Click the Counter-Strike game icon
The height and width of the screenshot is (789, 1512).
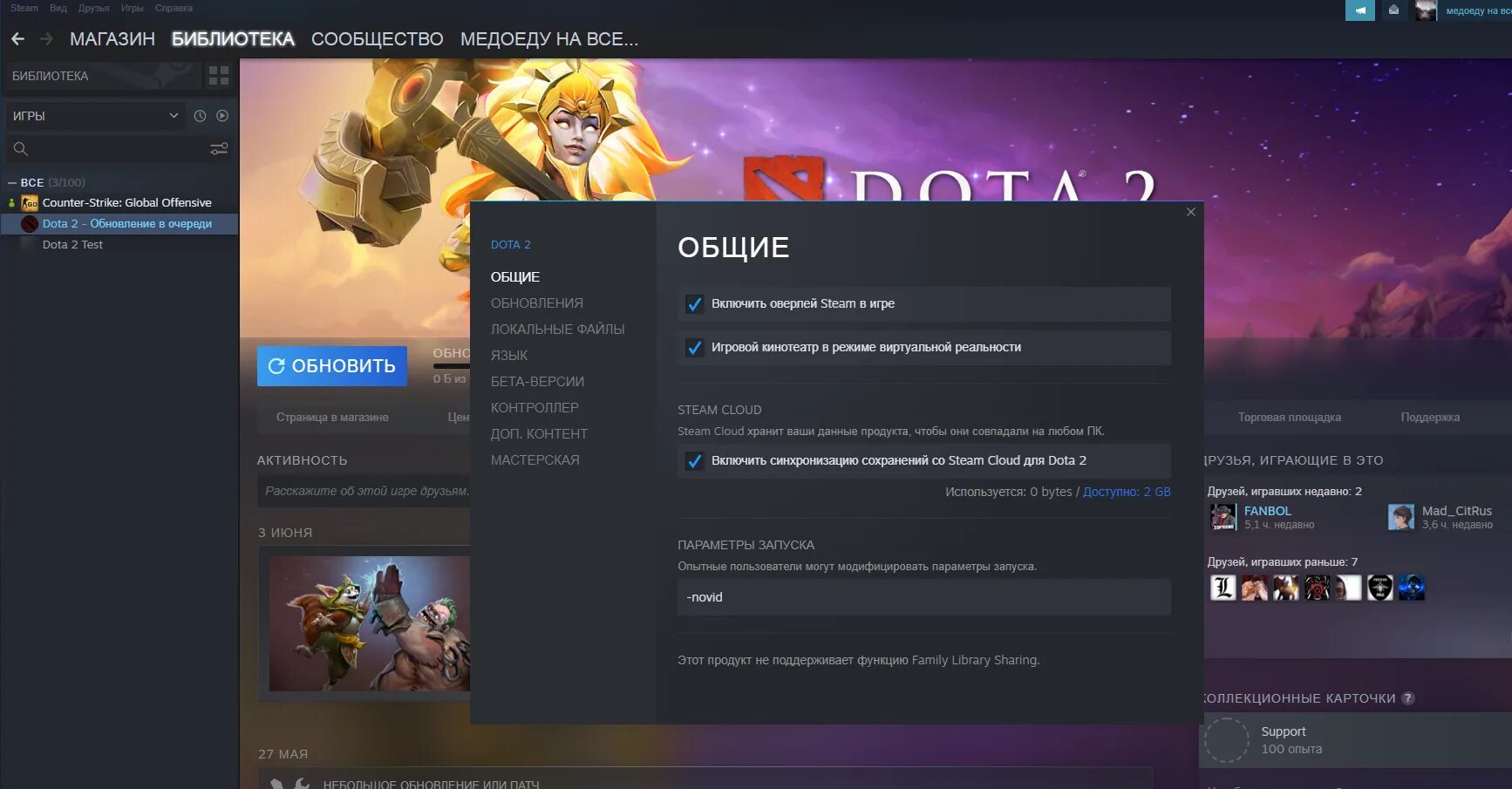coord(30,203)
